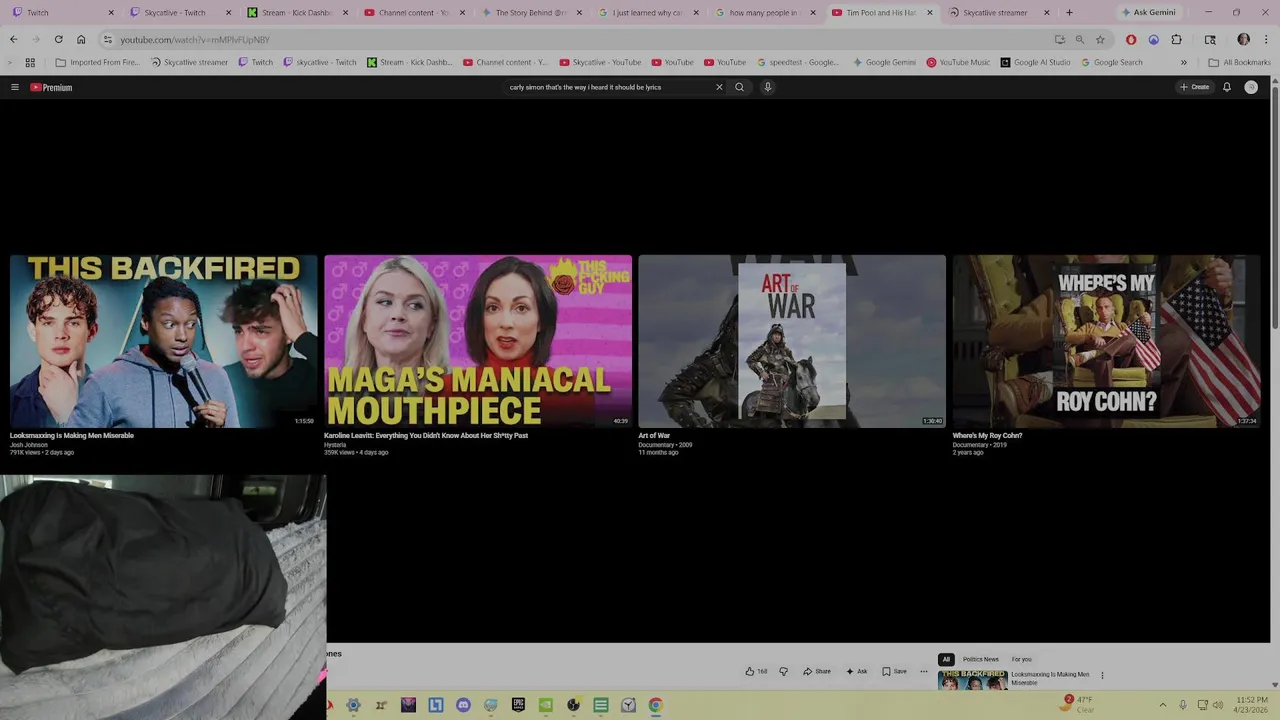Open Art of War title link
Screen dimensions: 1280x720
coord(654,435)
